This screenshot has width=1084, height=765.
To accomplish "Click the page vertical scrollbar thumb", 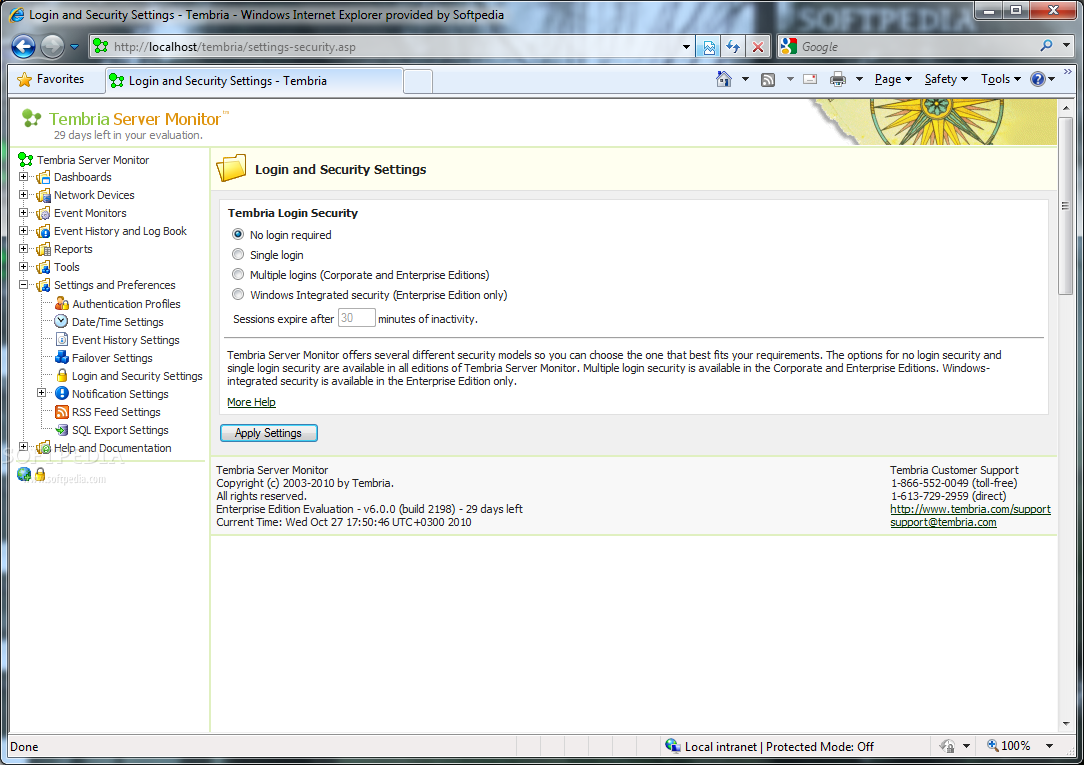I will pyautogui.click(x=1065, y=207).
